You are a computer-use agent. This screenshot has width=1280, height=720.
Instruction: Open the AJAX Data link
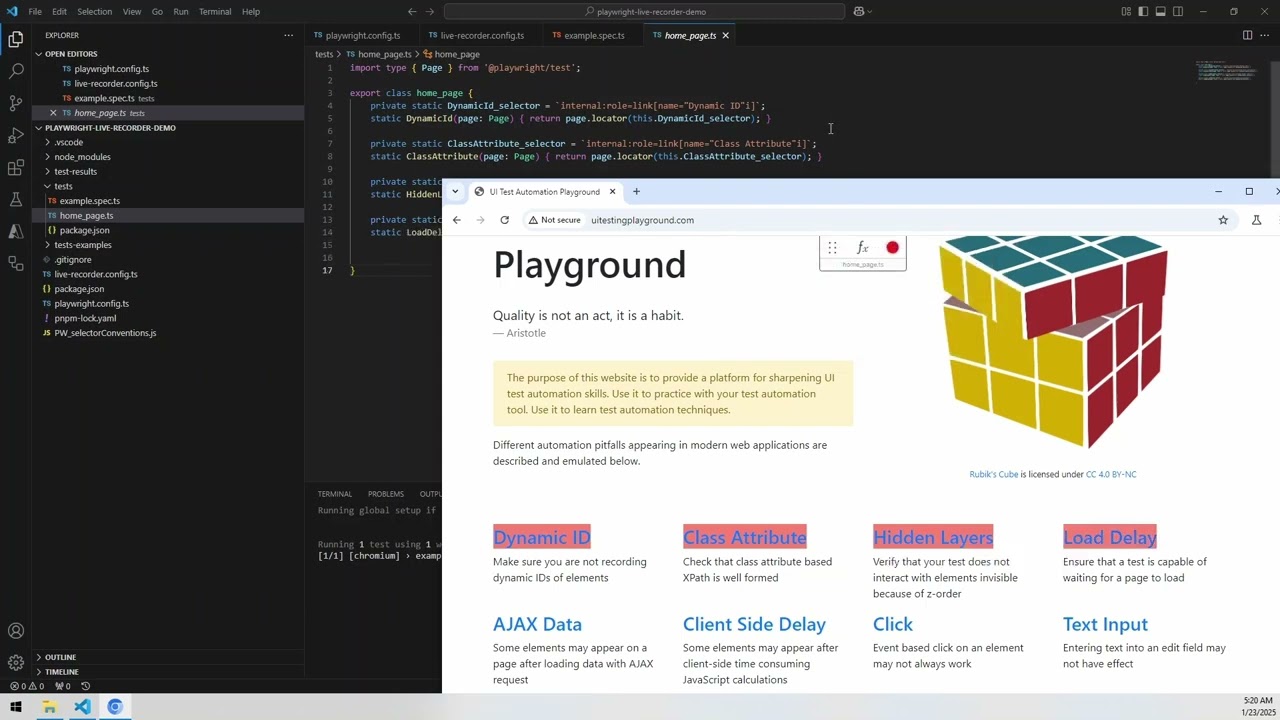537,624
